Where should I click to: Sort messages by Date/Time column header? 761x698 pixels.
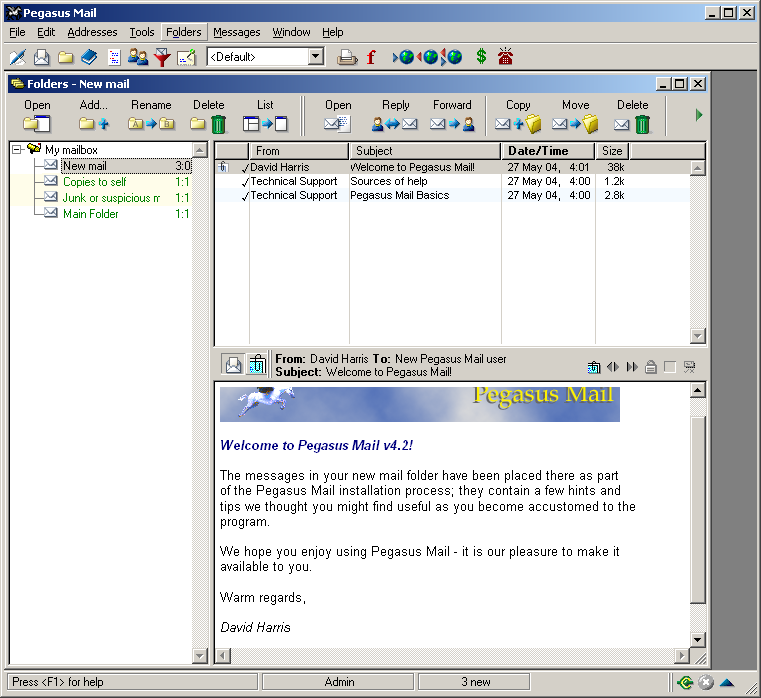[x=548, y=151]
